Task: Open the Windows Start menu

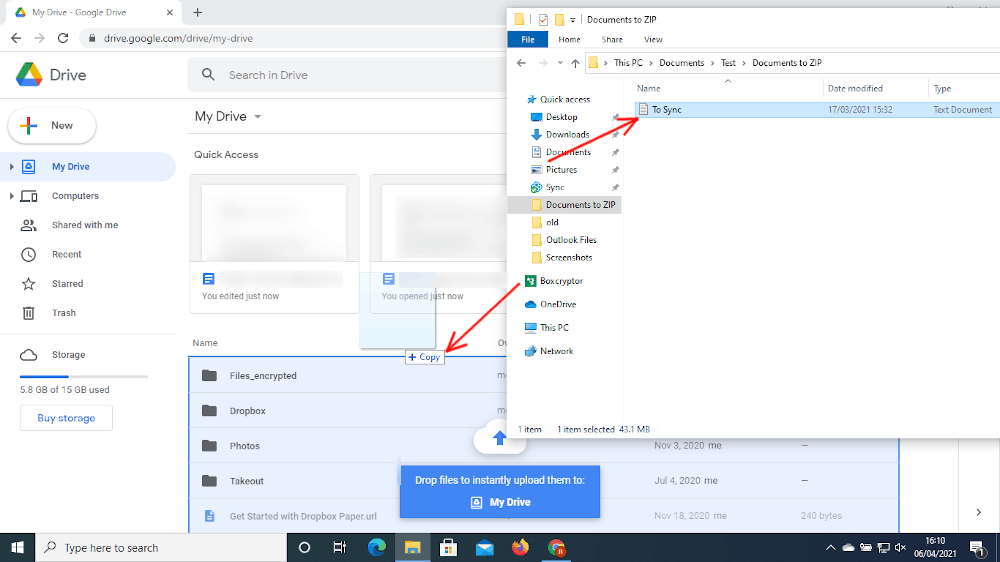Action: pos(17,548)
